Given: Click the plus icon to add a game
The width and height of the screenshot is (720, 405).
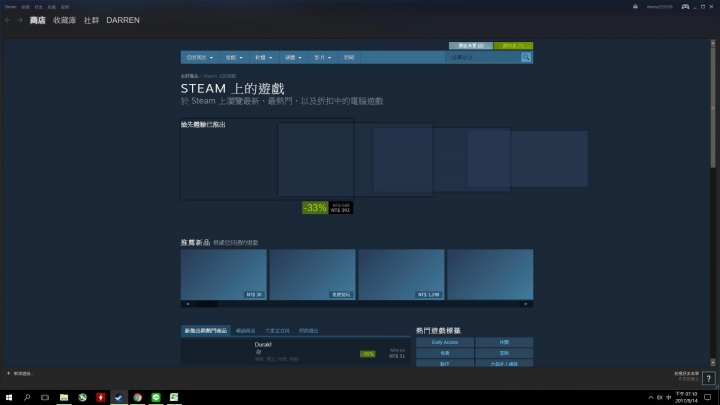Looking at the screenshot, I should 8,373.
